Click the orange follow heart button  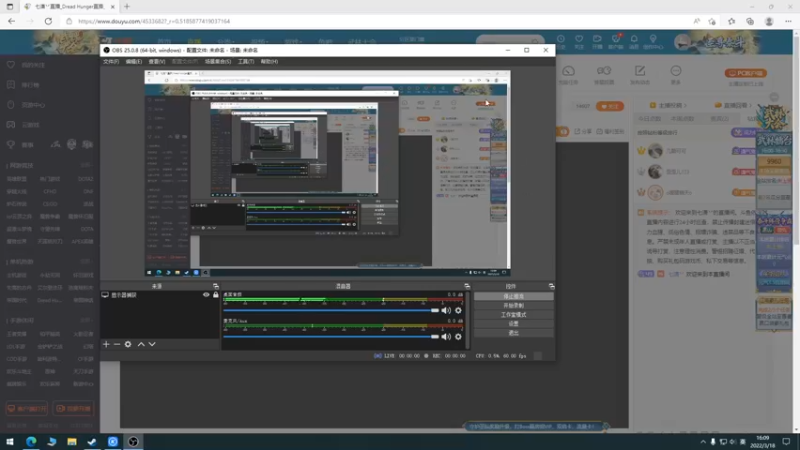coord(610,106)
